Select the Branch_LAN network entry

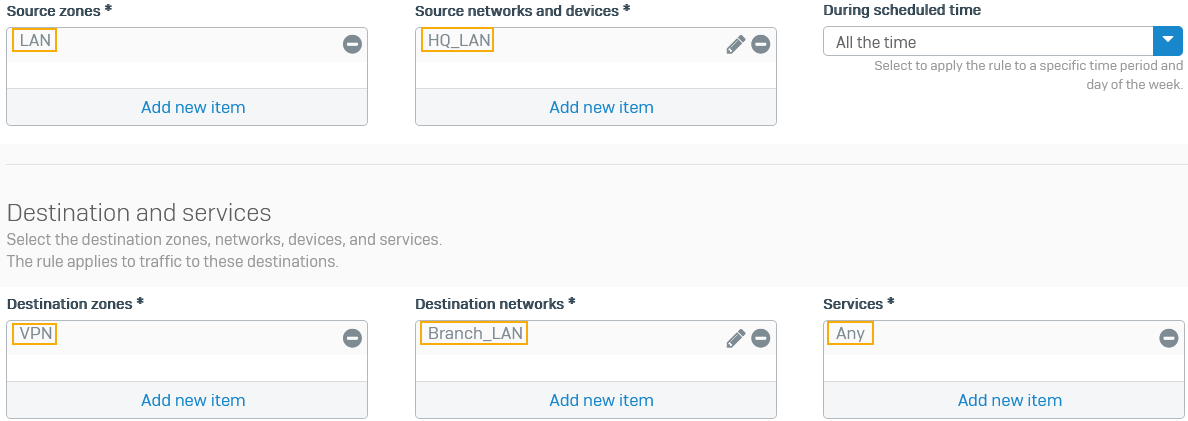(x=474, y=333)
